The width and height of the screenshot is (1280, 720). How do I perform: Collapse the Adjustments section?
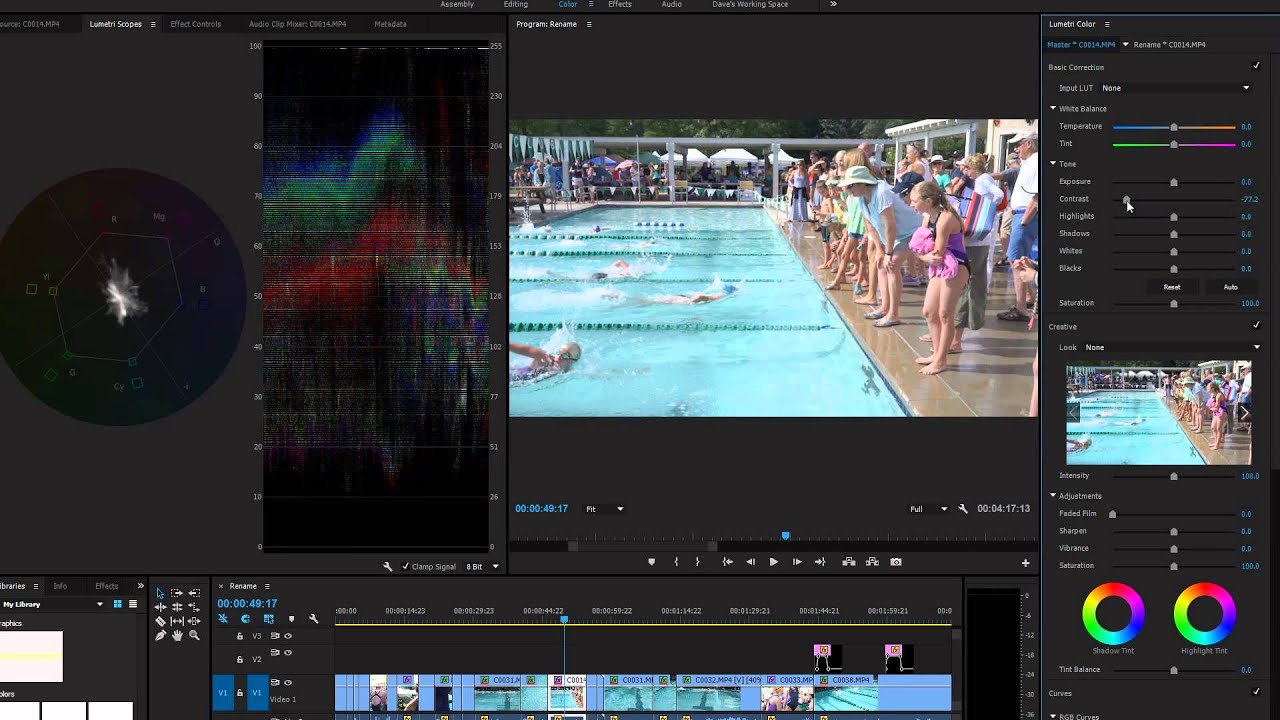pyautogui.click(x=1053, y=495)
